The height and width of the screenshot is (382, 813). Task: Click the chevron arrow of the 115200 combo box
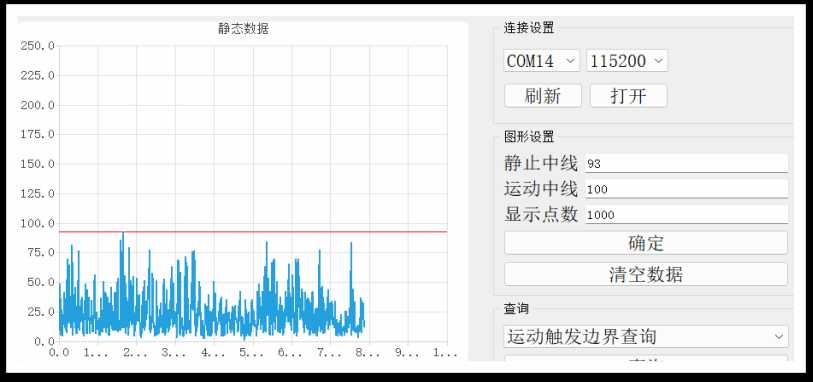658,61
